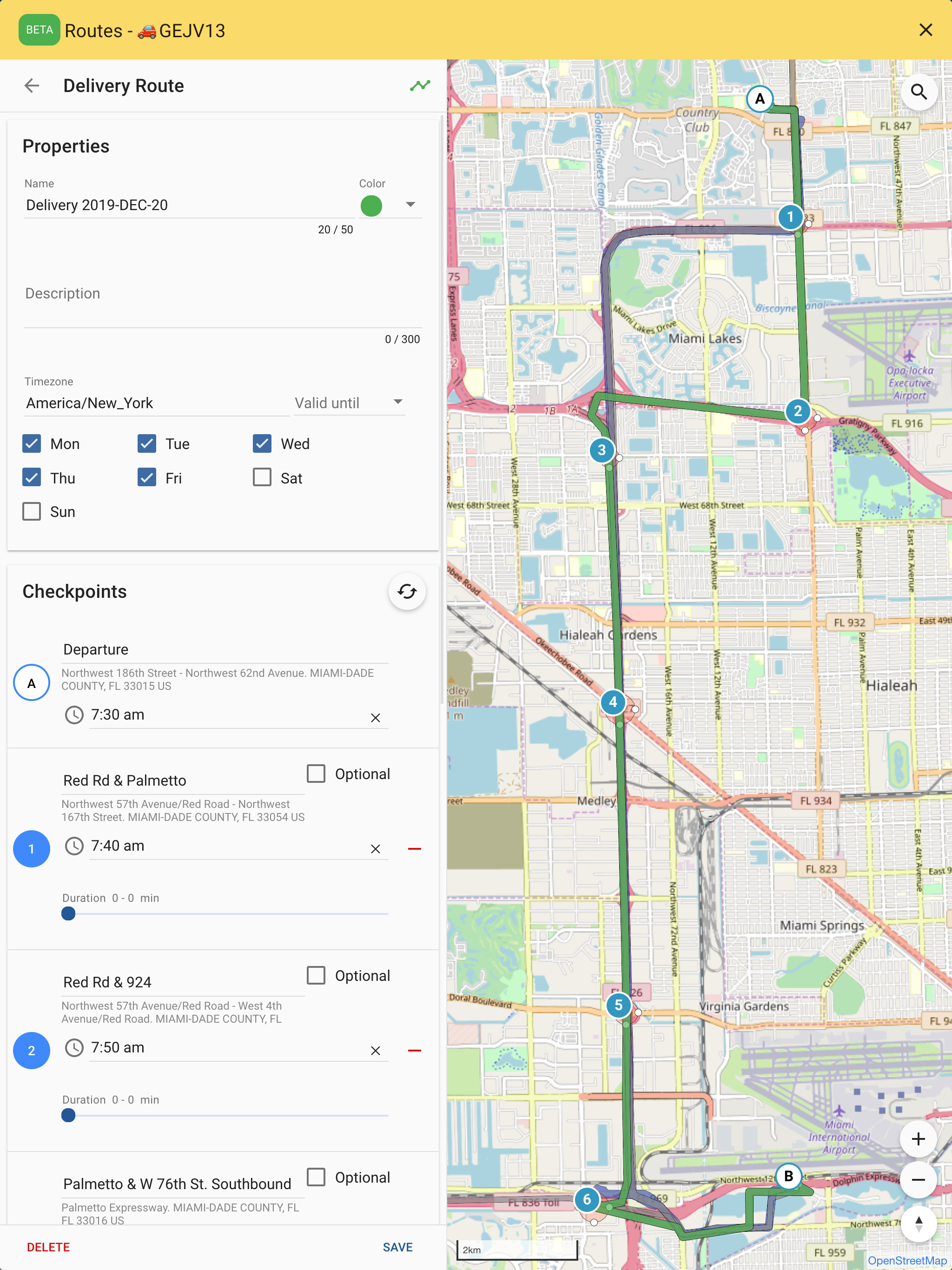Uncheck the Fri checkbox

[x=147, y=478]
